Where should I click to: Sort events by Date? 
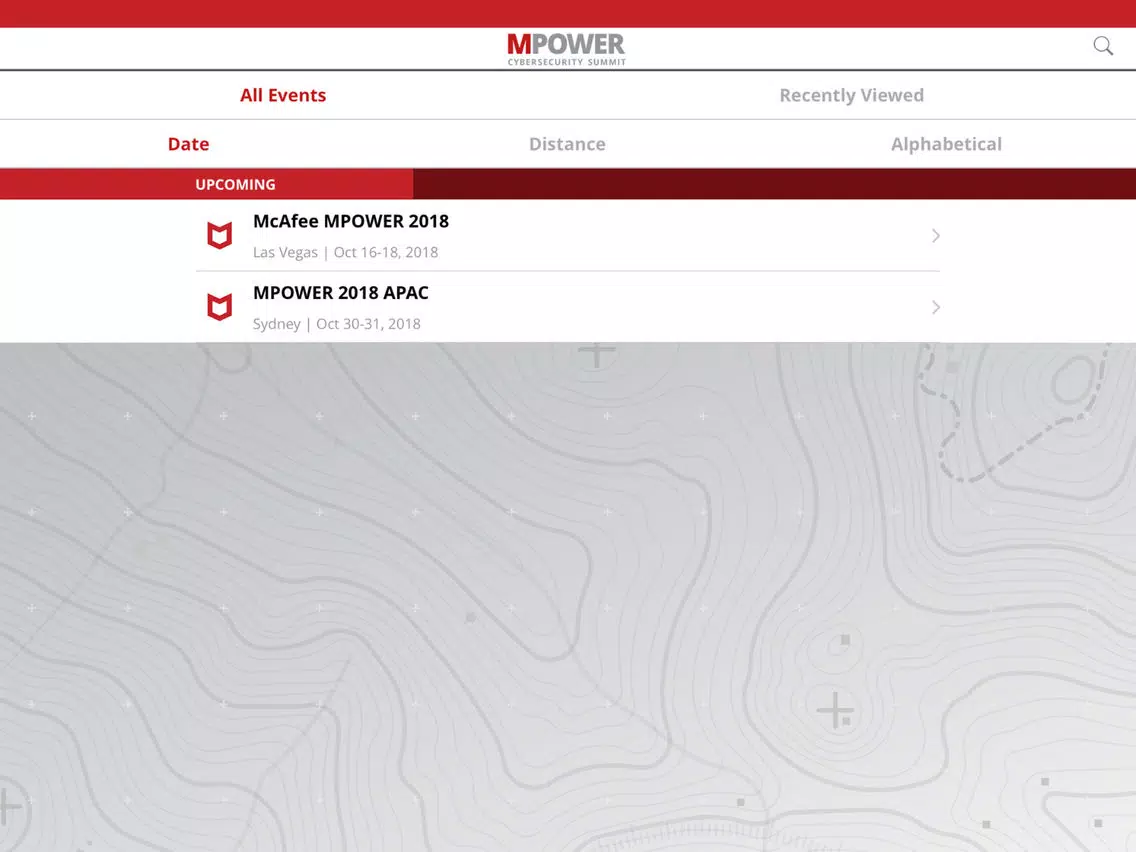click(x=188, y=144)
